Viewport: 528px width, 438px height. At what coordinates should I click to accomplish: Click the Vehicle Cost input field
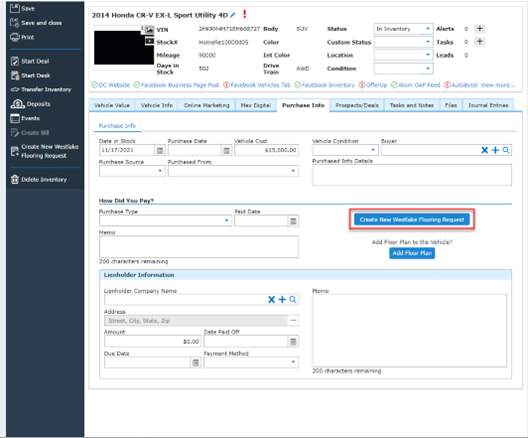pyautogui.click(x=266, y=150)
